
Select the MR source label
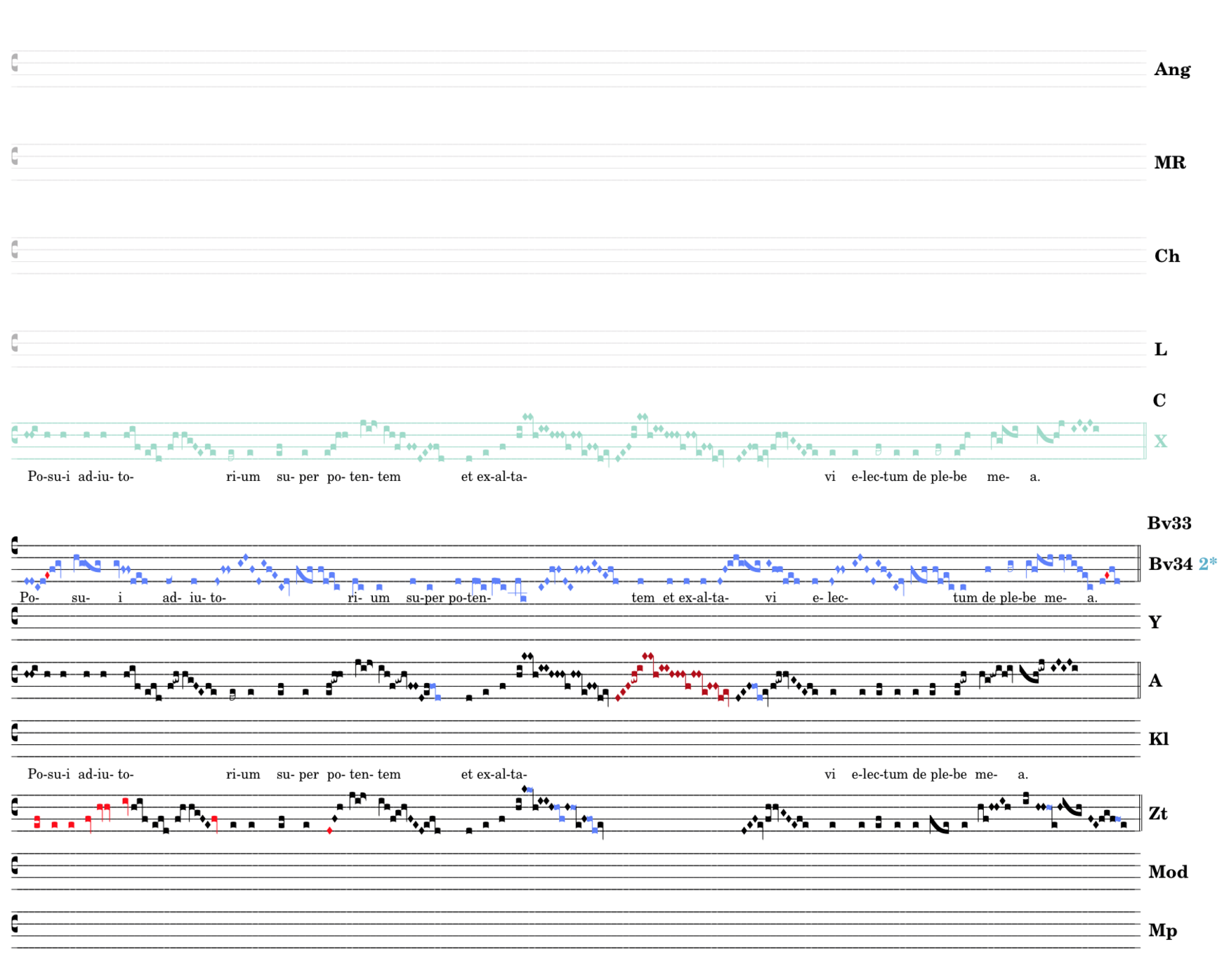pos(1169,163)
